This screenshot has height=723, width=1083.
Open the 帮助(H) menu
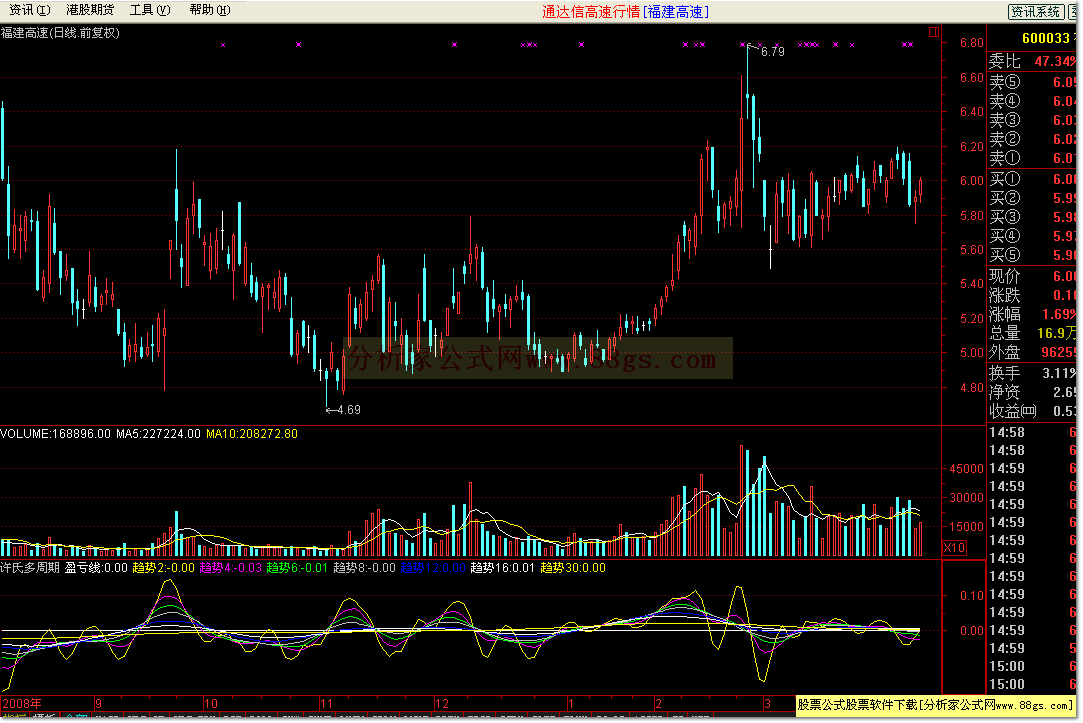(210, 10)
